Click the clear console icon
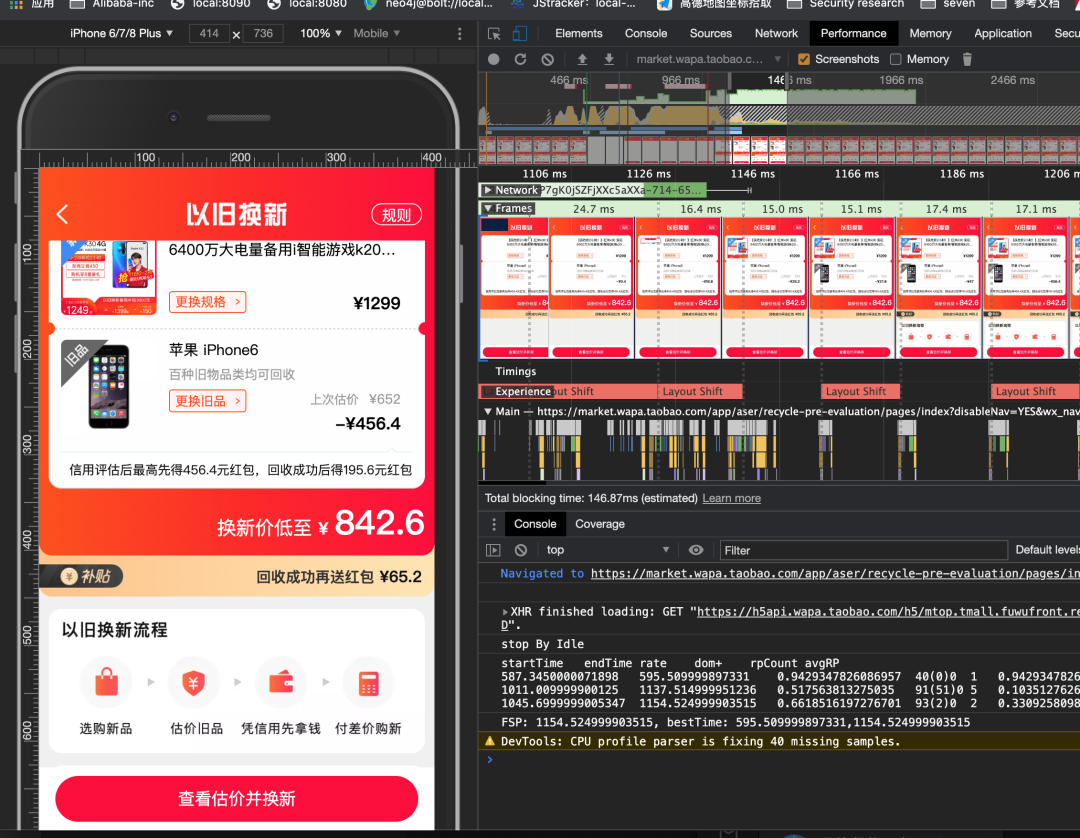Viewport: 1080px width, 838px height. (x=521, y=550)
